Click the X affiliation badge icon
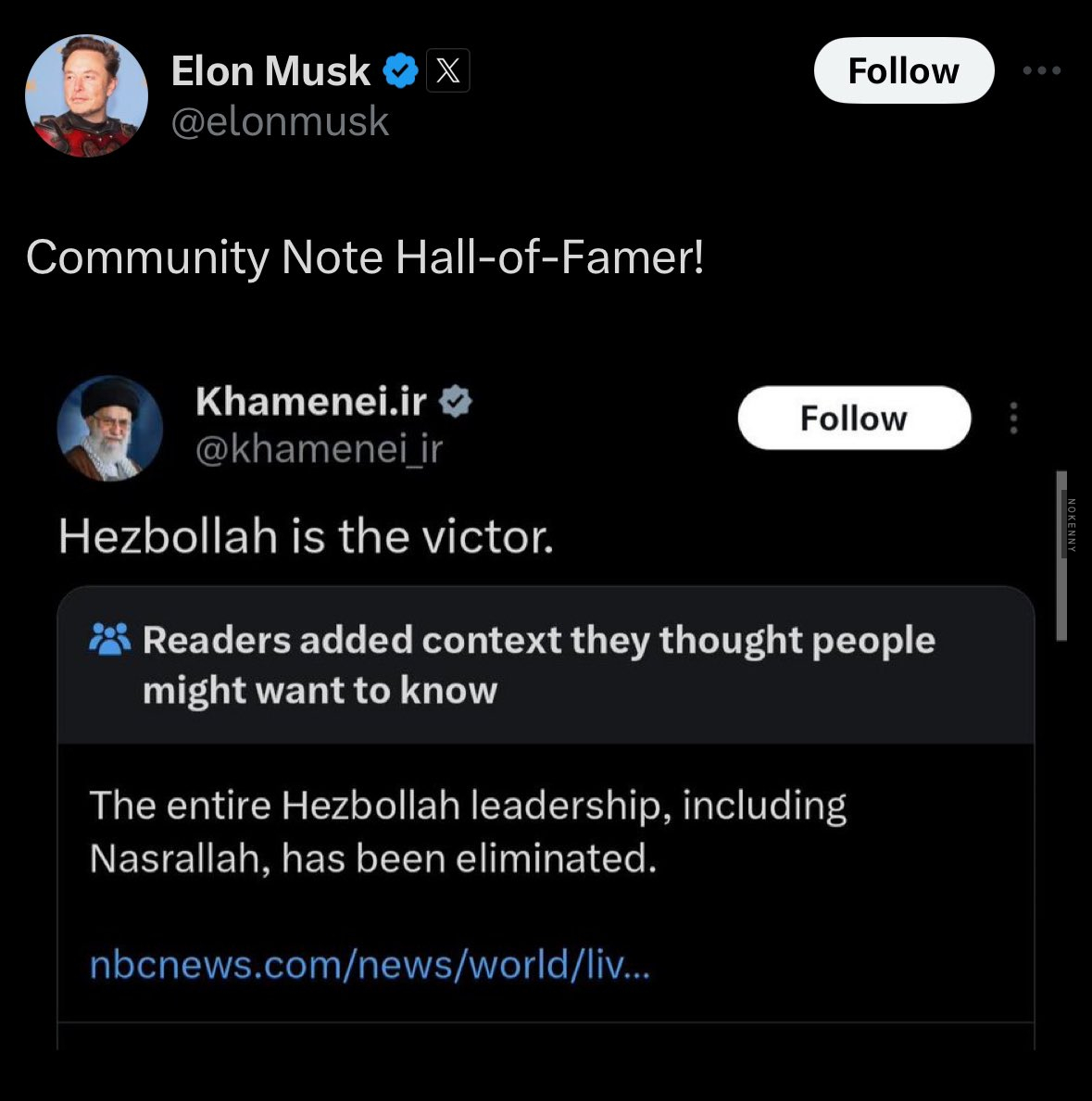 coord(448,71)
